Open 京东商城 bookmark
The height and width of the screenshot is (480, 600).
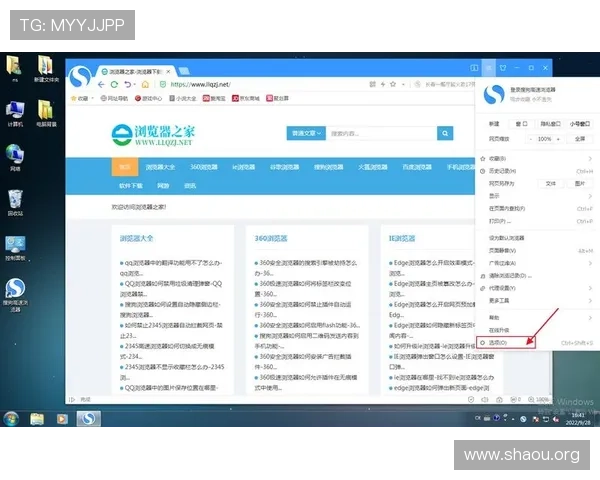pyautogui.click(x=246, y=98)
